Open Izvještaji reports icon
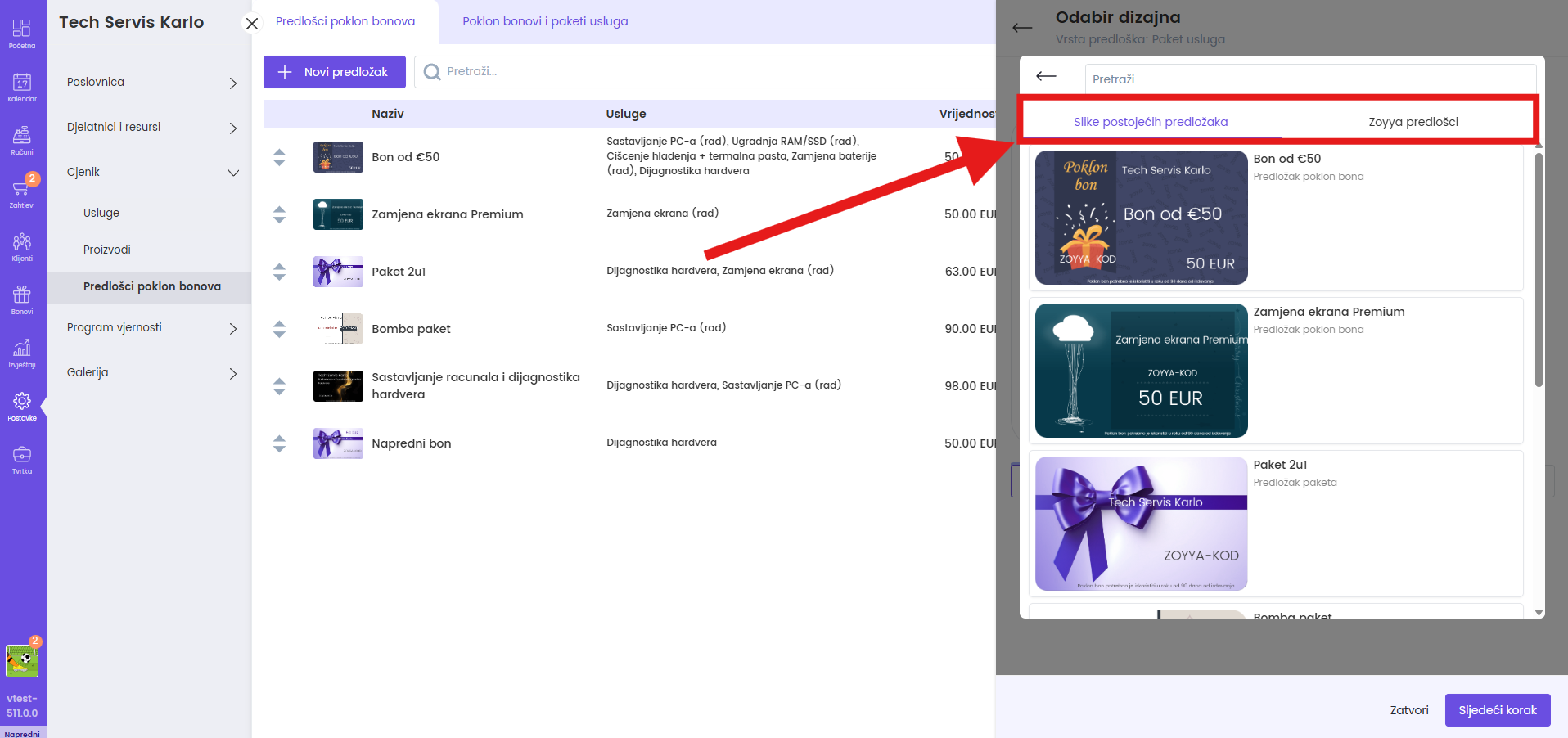This screenshot has width=1568, height=738. click(x=22, y=353)
